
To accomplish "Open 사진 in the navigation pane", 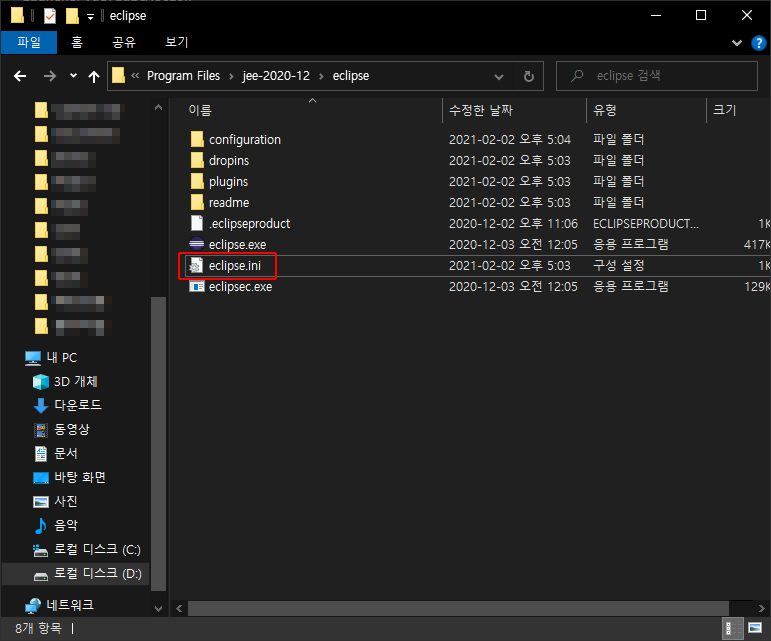I will (x=56, y=501).
